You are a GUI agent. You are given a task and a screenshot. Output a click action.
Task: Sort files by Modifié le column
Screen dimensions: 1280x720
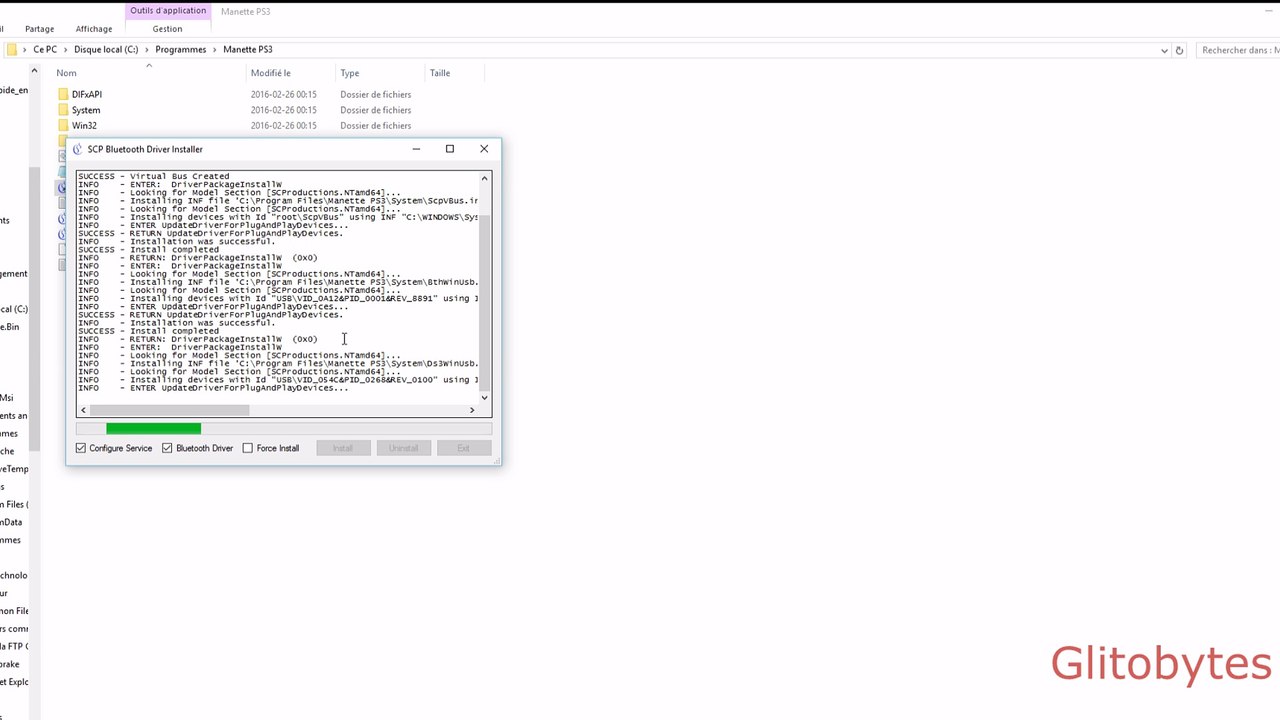click(271, 73)
